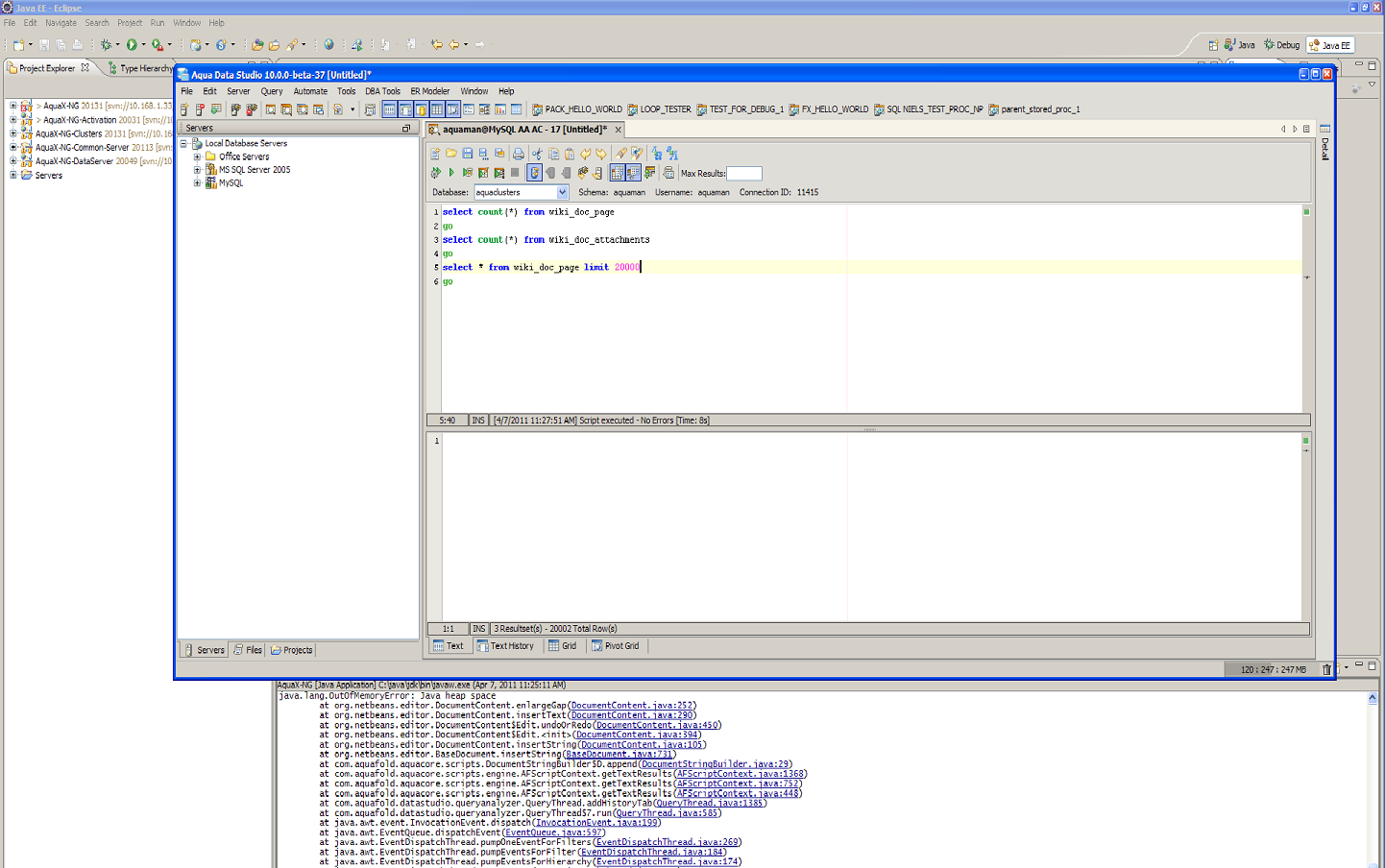Expand MS SQL Server 2005 node
This screenshot has height=868, width=1385.
pyautogui.click(x=198, y=170)
